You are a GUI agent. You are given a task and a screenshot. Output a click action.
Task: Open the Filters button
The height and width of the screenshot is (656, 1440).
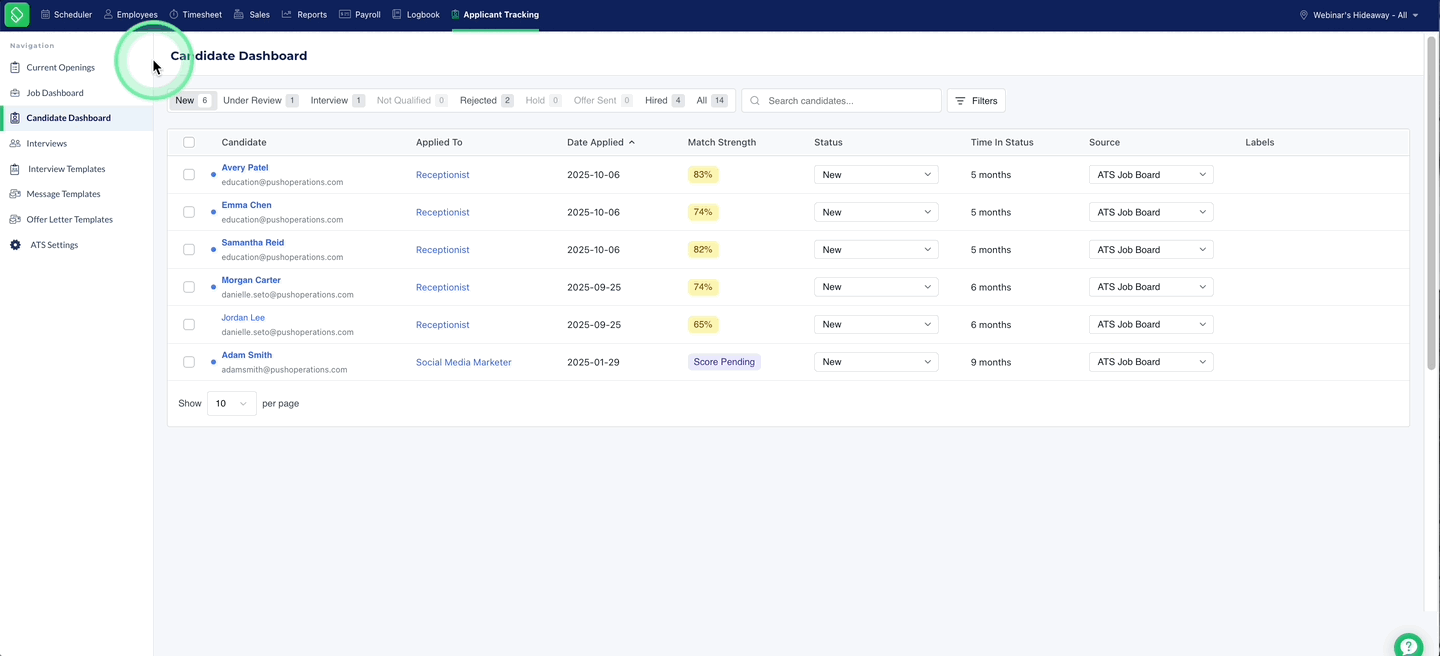976,101
